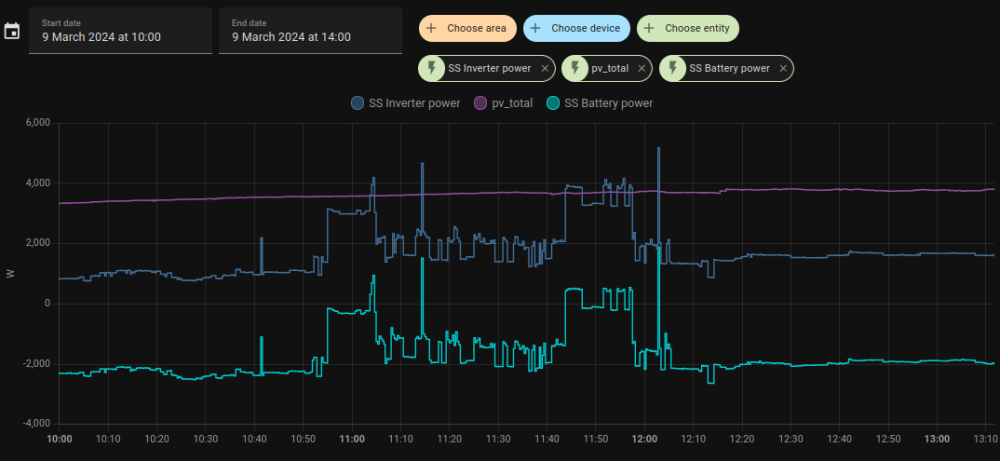This screenshot has width=1000, height=461.
Task: Click plus icon on Choose area chip
Action: pos(432,28)
